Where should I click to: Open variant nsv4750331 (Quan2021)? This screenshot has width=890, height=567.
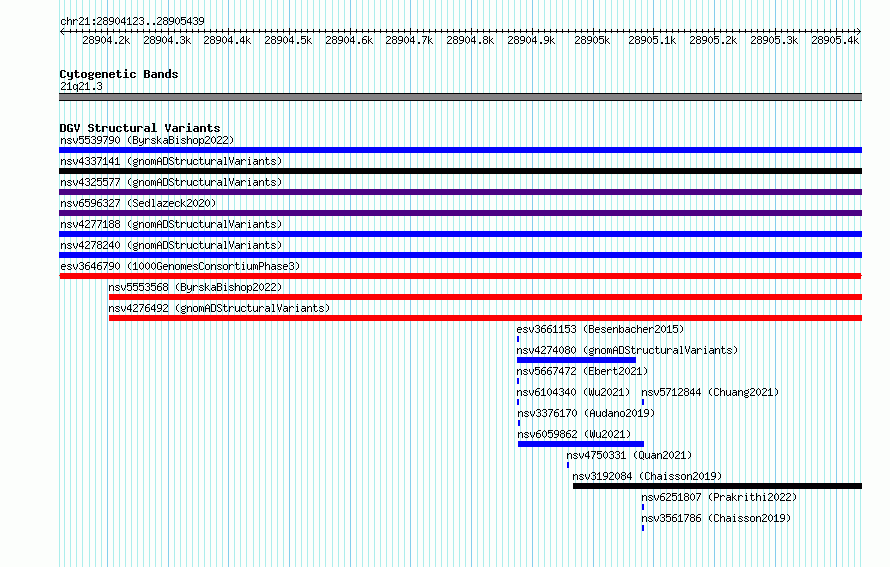pos(629,455)
